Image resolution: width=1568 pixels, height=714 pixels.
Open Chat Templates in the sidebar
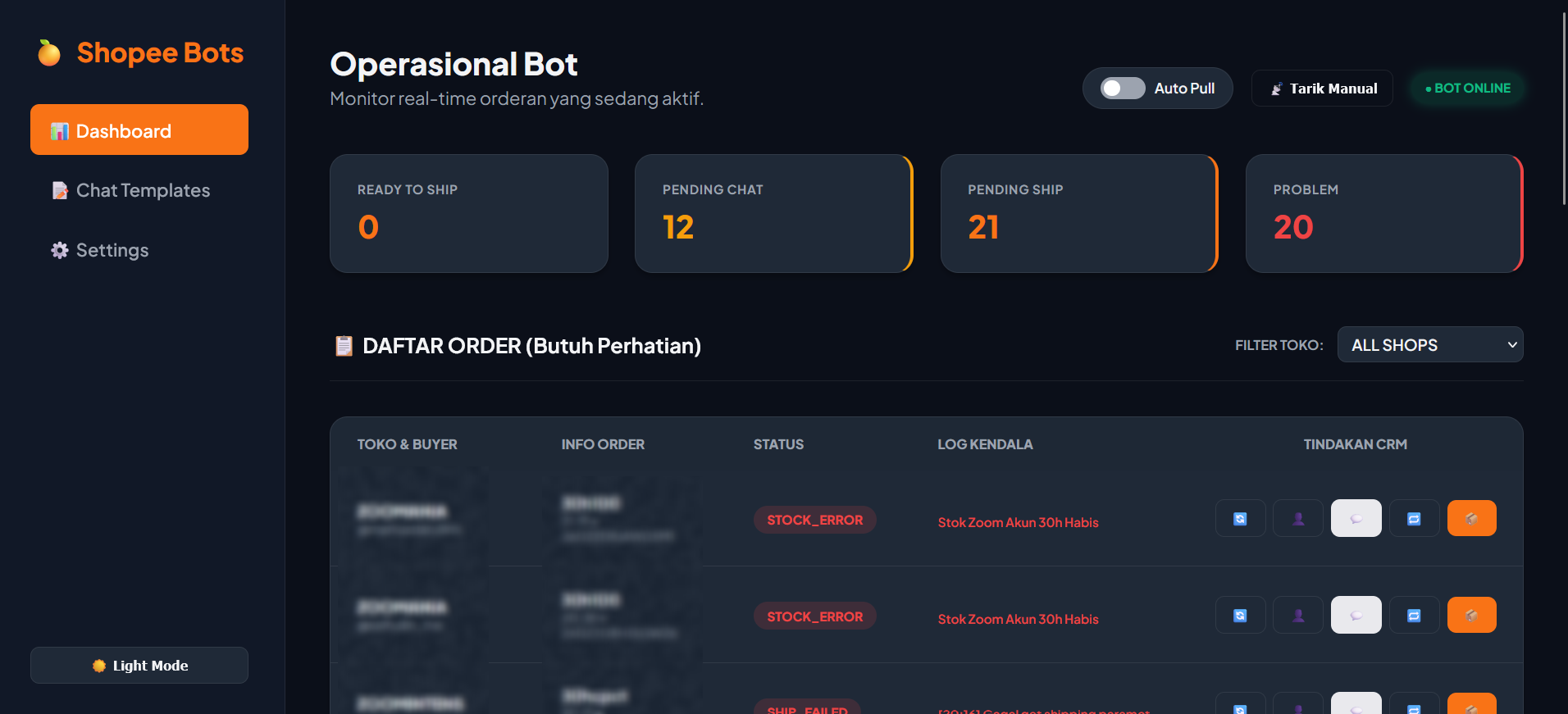139,190
